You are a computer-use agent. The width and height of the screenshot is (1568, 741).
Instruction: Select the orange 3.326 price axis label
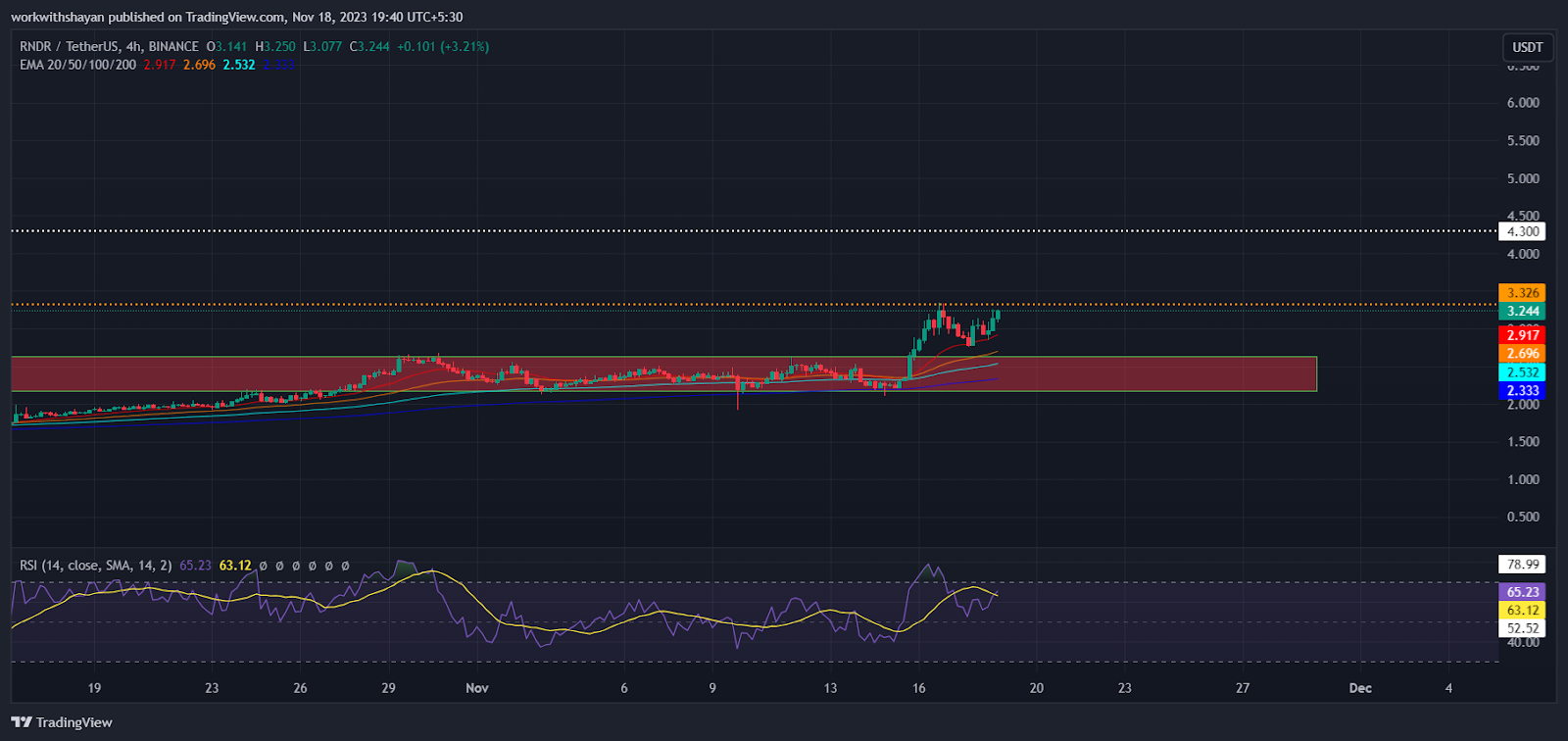click(x=1522, y=293)
